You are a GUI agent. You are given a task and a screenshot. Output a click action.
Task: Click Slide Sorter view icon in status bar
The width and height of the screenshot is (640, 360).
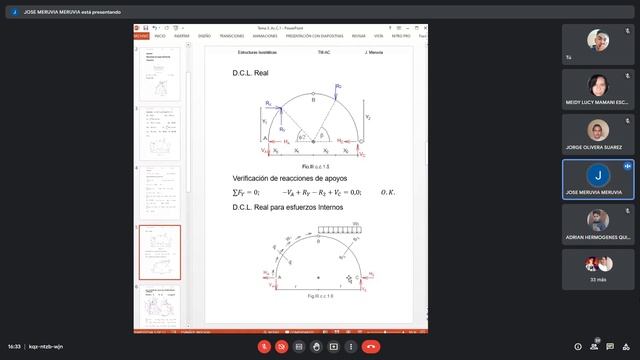(x=337, y=332)
